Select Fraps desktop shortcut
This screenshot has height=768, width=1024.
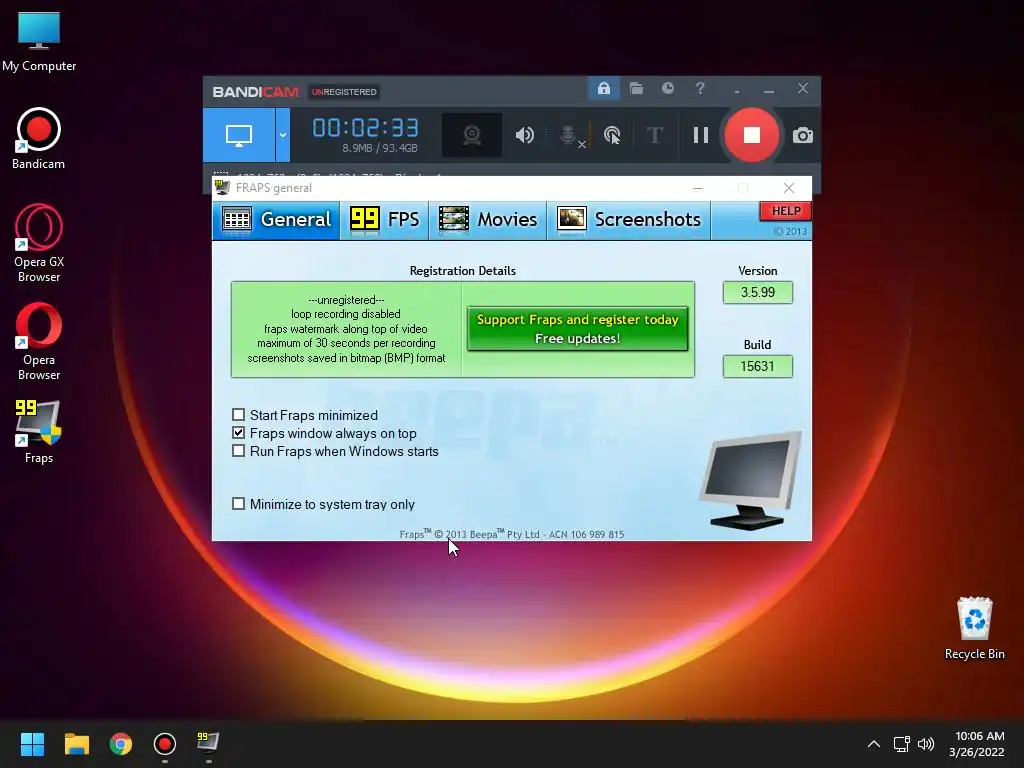tap(39, 432)
